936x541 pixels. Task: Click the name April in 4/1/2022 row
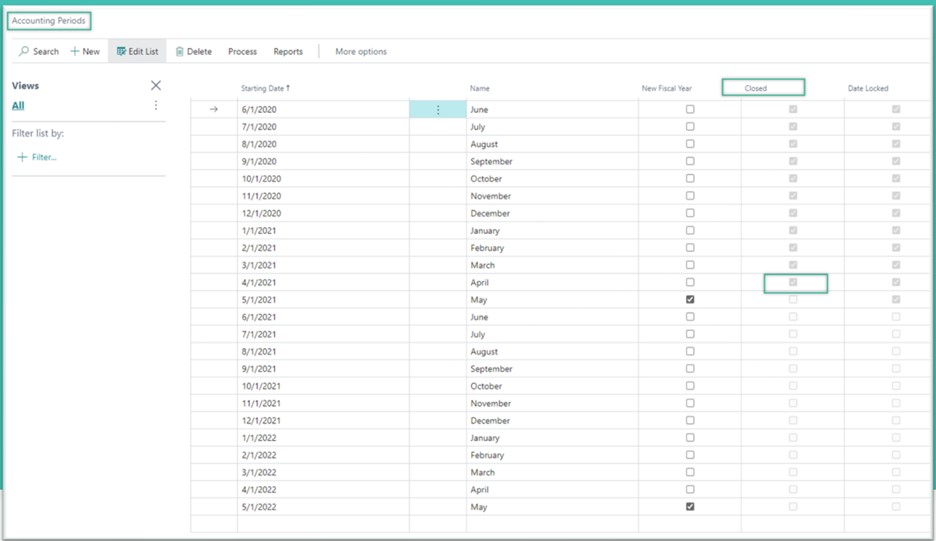click(479, 490)
